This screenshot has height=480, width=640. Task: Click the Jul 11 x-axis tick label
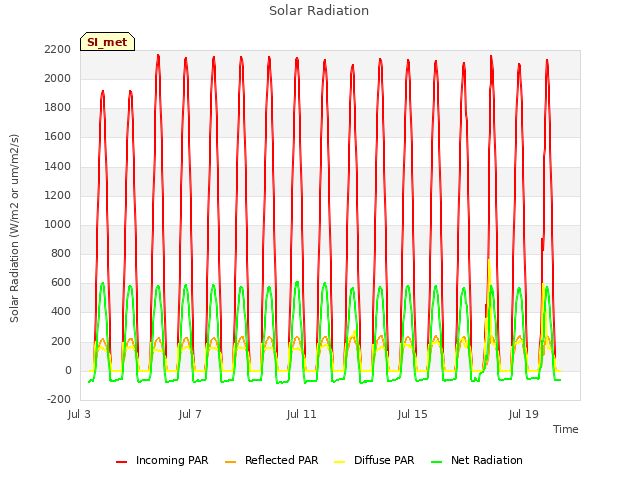click(x=301, y=414)
